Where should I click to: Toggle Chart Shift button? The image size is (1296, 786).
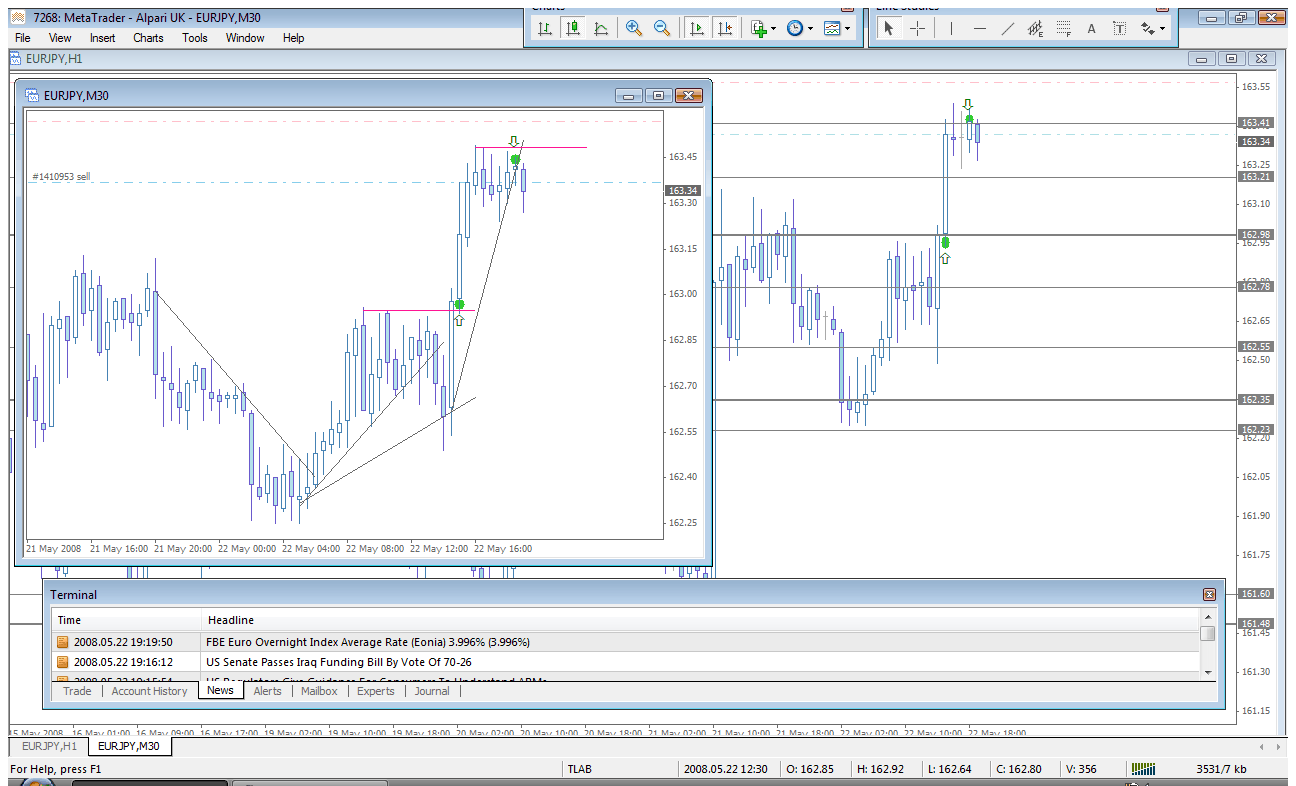725,29
